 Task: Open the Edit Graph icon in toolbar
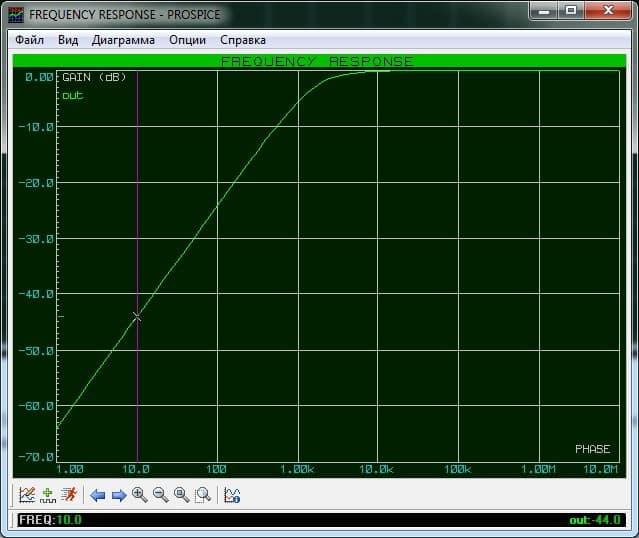pos(27,495)
